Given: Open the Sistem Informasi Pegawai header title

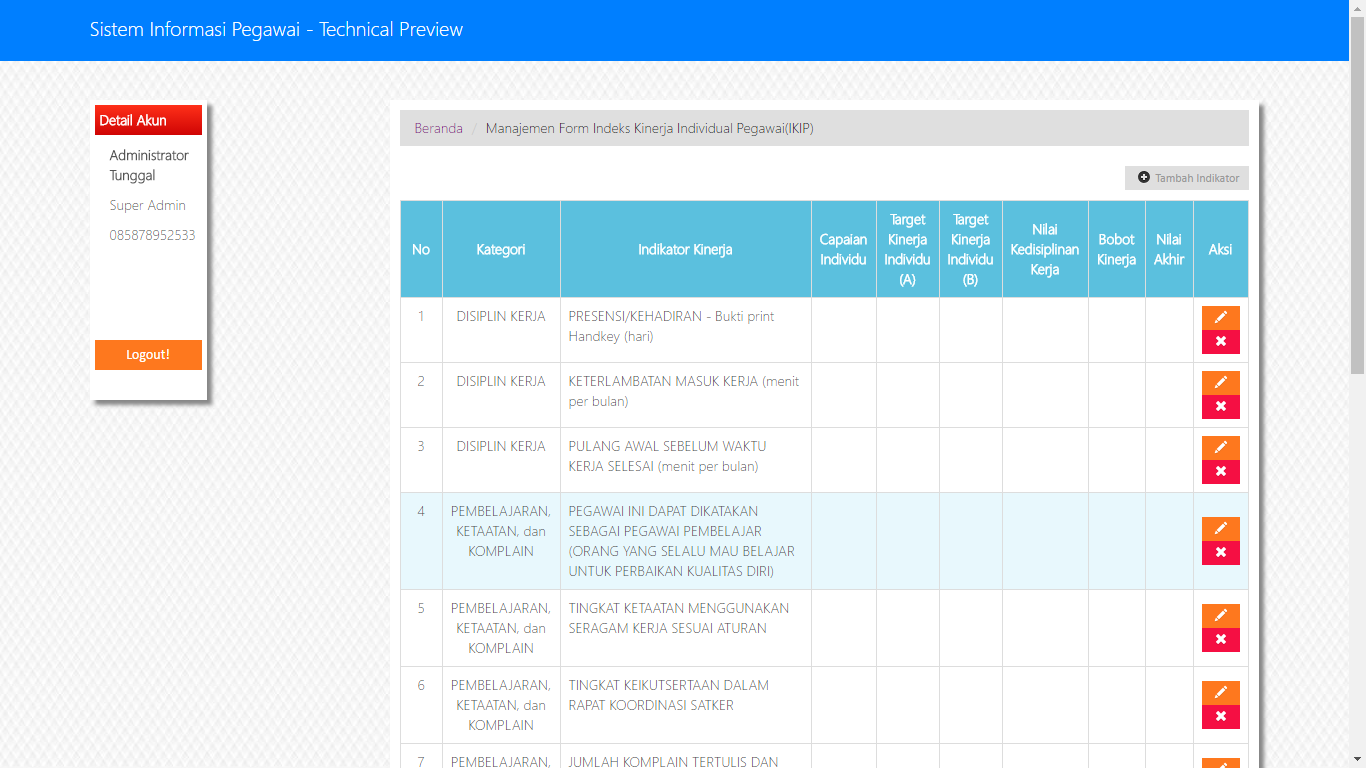Looking at the screenshot, I should pos(276,30).
